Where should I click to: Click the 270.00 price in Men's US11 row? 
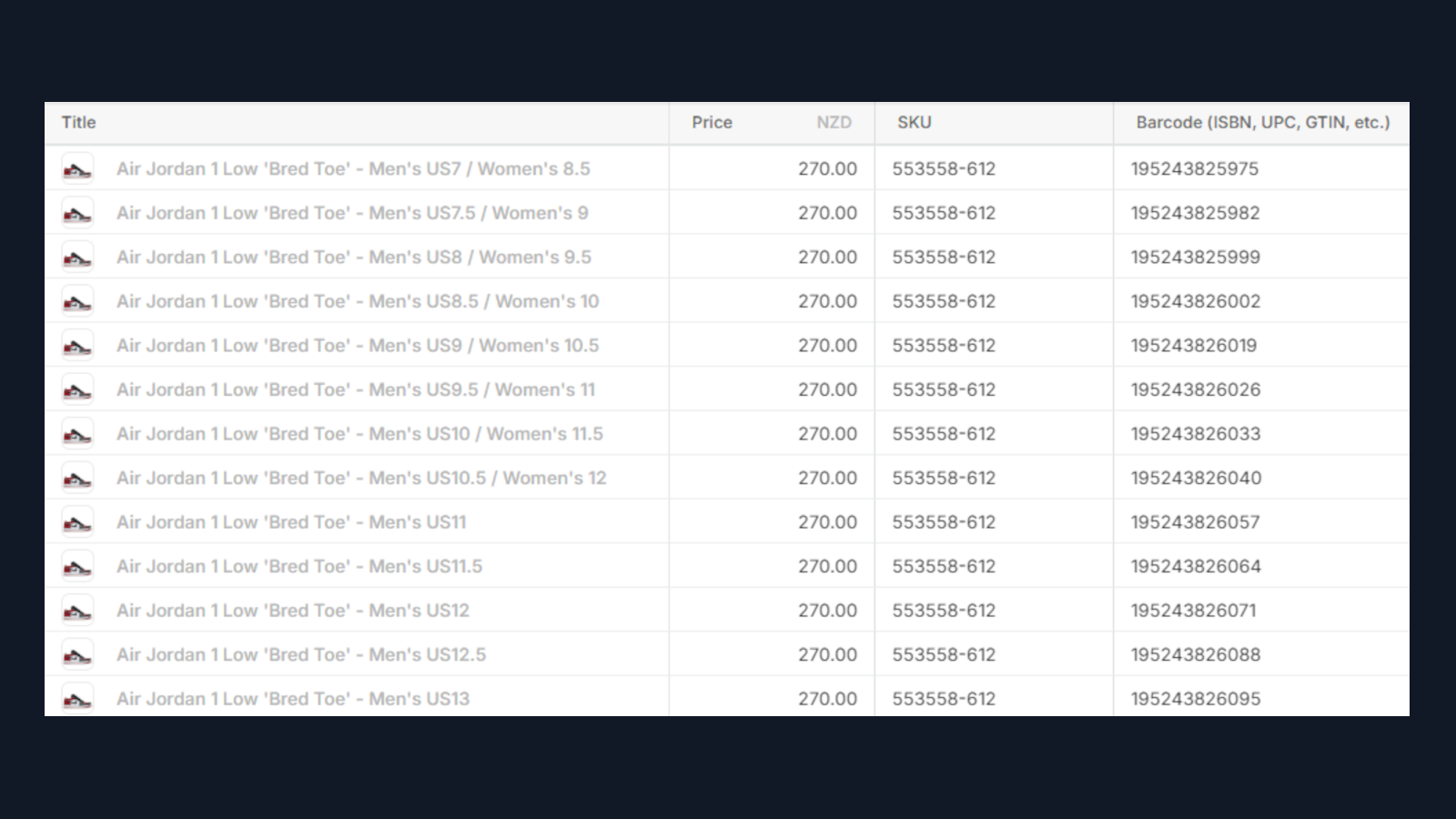coord(827,521)
